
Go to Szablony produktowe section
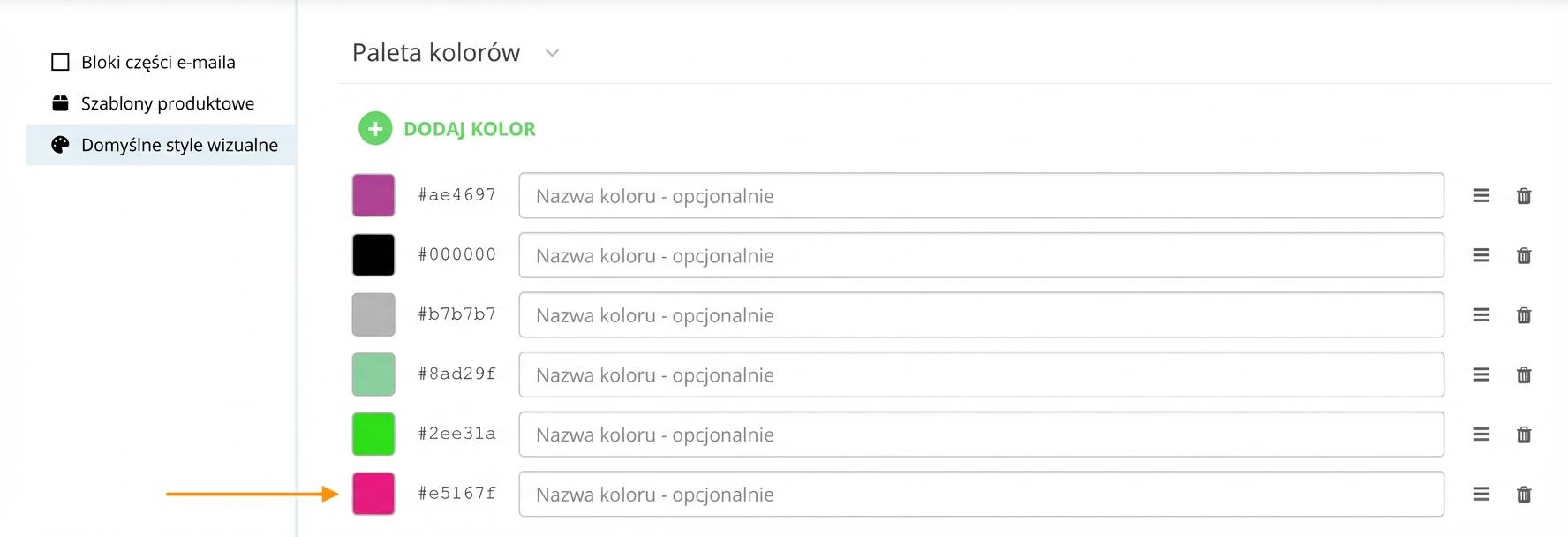pyautogui.click(x=167, y=104)
